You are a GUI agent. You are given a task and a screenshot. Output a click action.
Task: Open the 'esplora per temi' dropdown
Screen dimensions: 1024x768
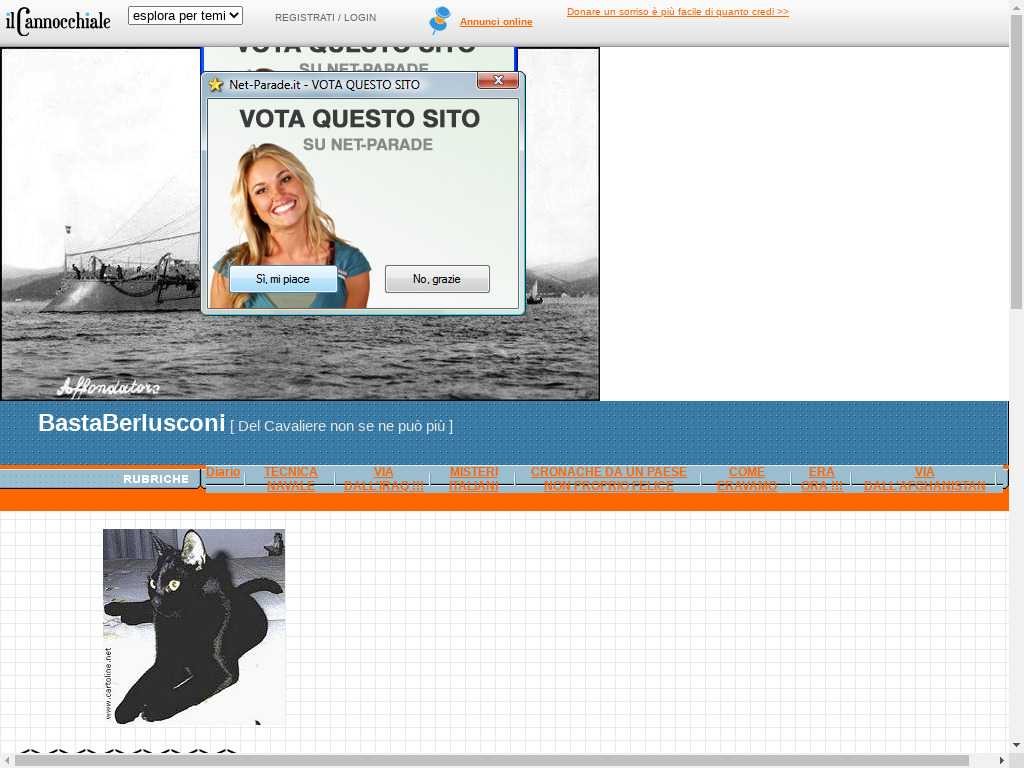(x=185, y=16)
